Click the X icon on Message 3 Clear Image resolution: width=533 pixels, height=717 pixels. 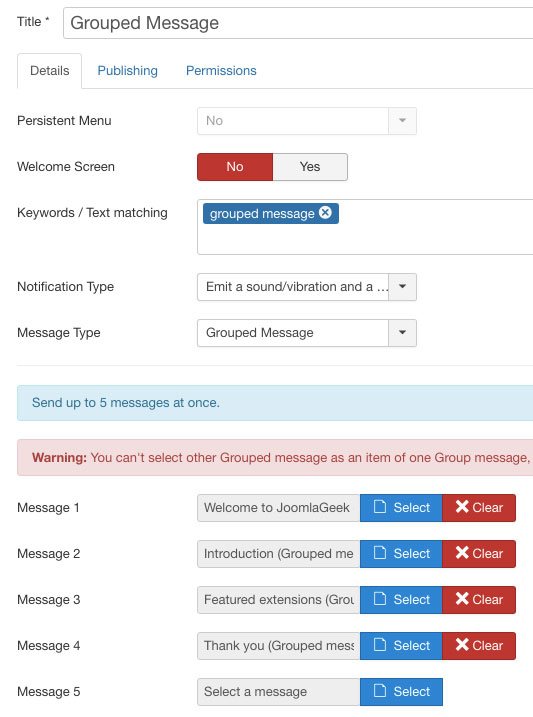click(x=462, y=599)
